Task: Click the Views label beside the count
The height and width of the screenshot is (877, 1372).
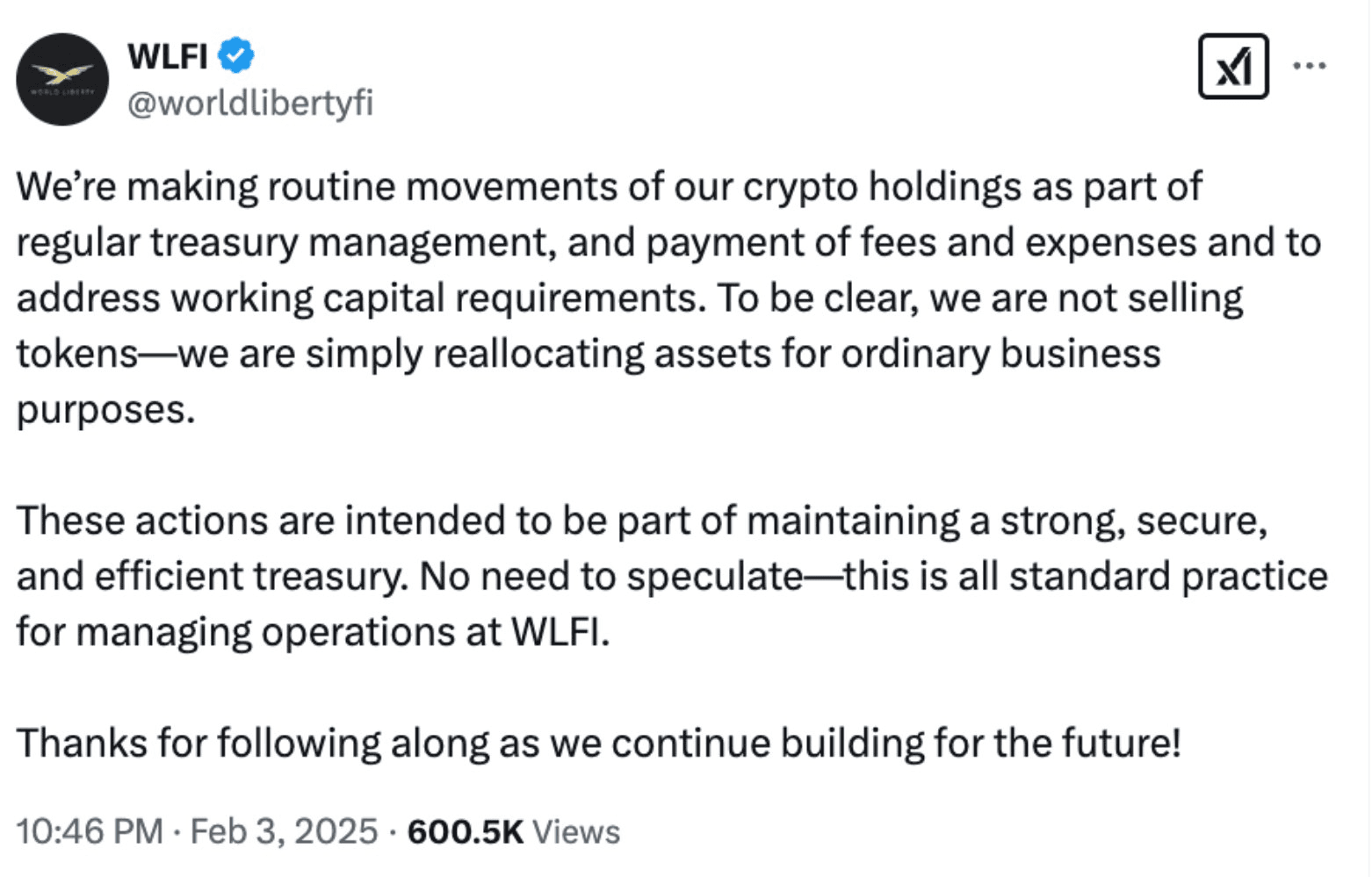Action: pyautogui.click(x=576, y=831)
